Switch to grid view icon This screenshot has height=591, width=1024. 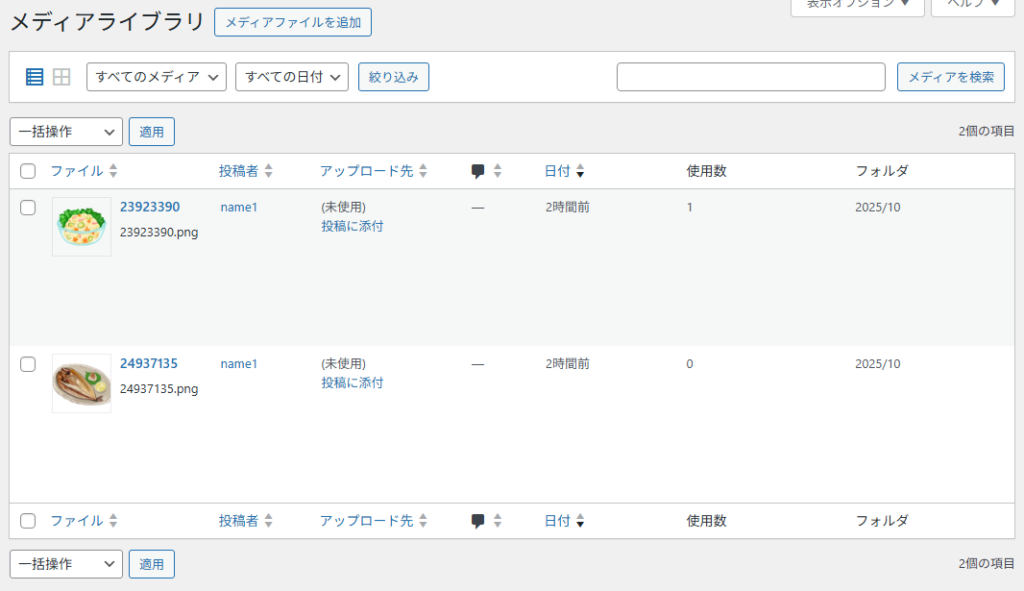pyautogui.click(x=62, y=77)
